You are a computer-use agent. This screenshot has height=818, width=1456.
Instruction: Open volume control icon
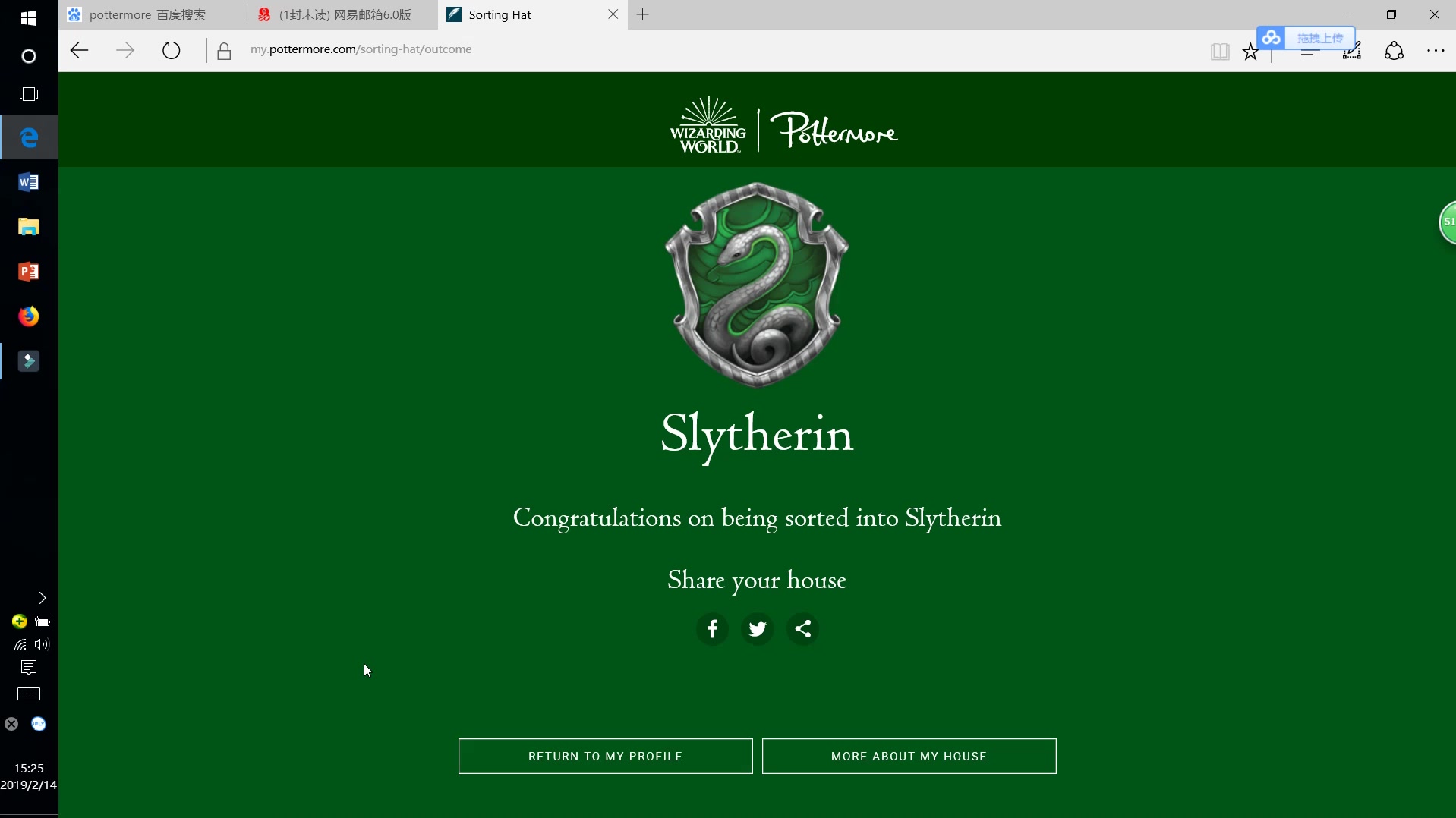click(x=42, y=645)
